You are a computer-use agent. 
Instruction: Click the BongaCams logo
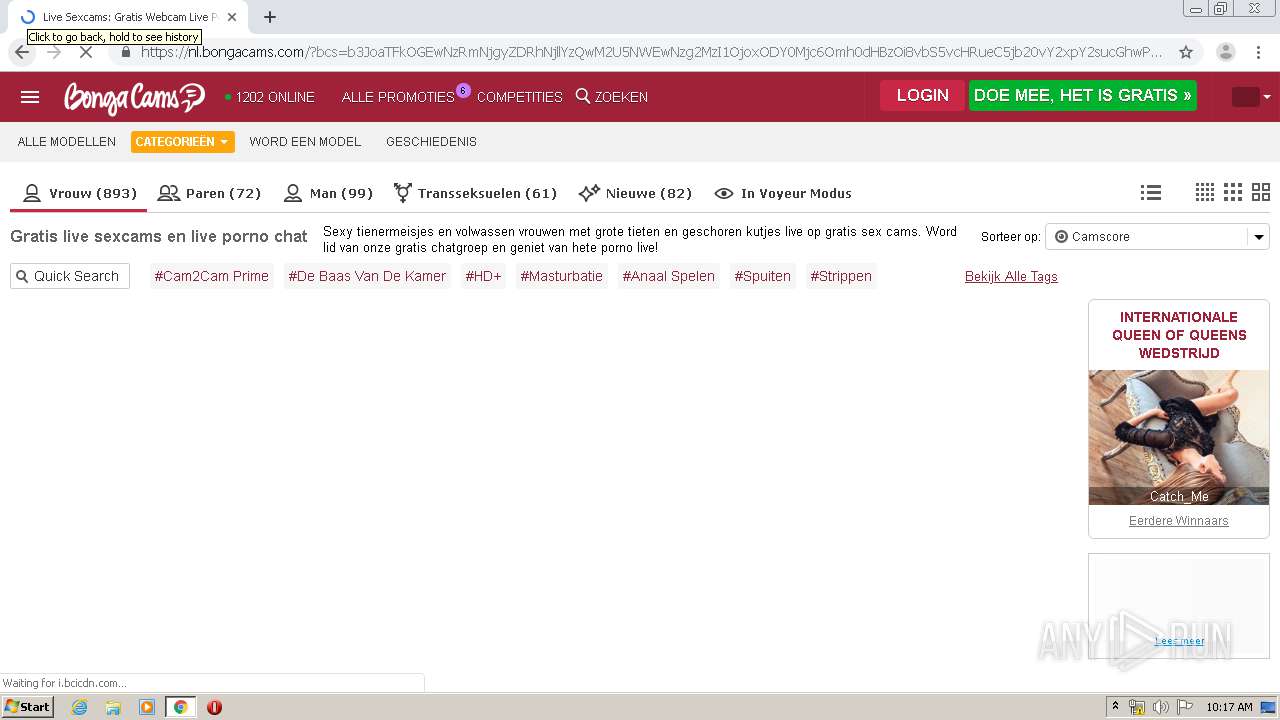pos(134,97)
